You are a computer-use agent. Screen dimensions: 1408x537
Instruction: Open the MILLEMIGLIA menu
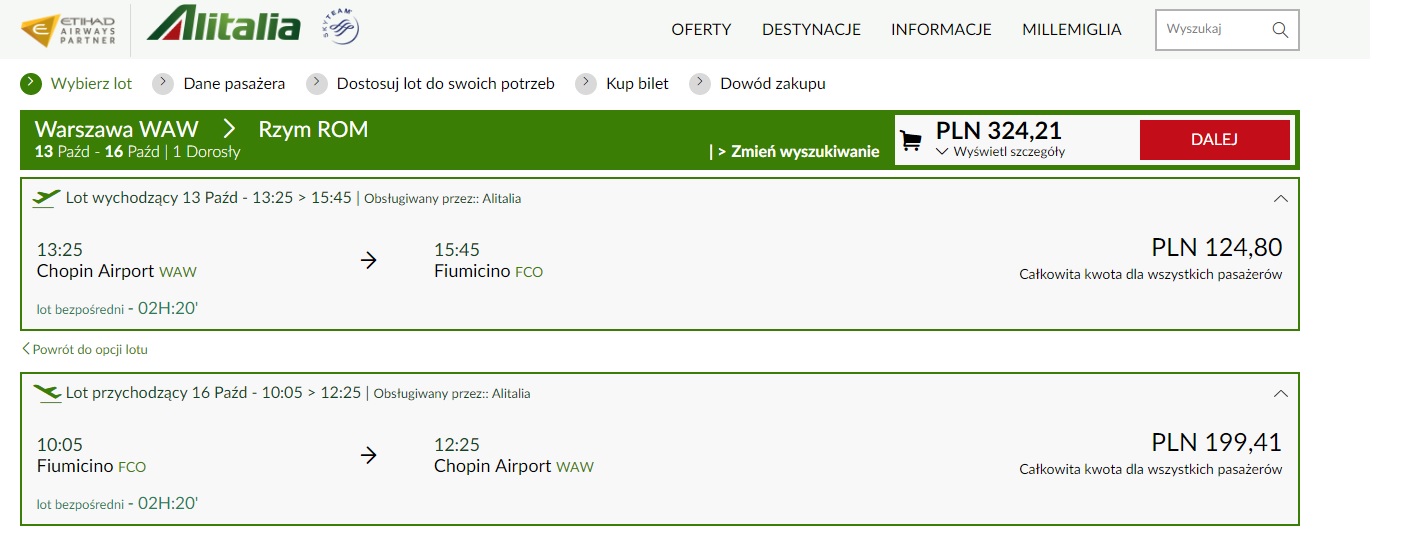(1072, 30)
